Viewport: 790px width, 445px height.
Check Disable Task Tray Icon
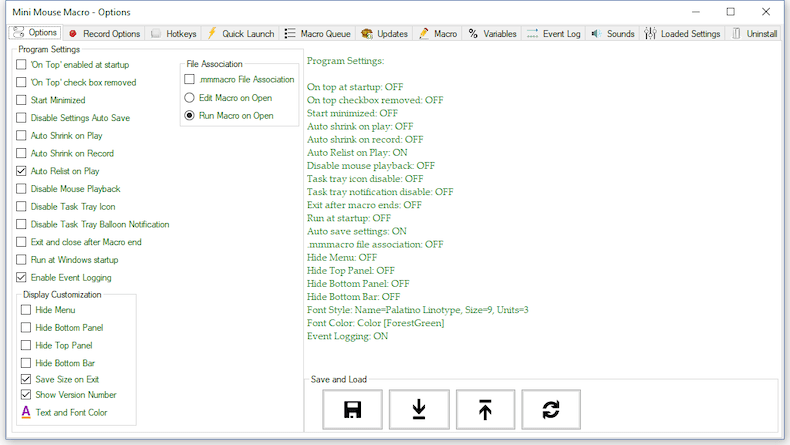21,206
